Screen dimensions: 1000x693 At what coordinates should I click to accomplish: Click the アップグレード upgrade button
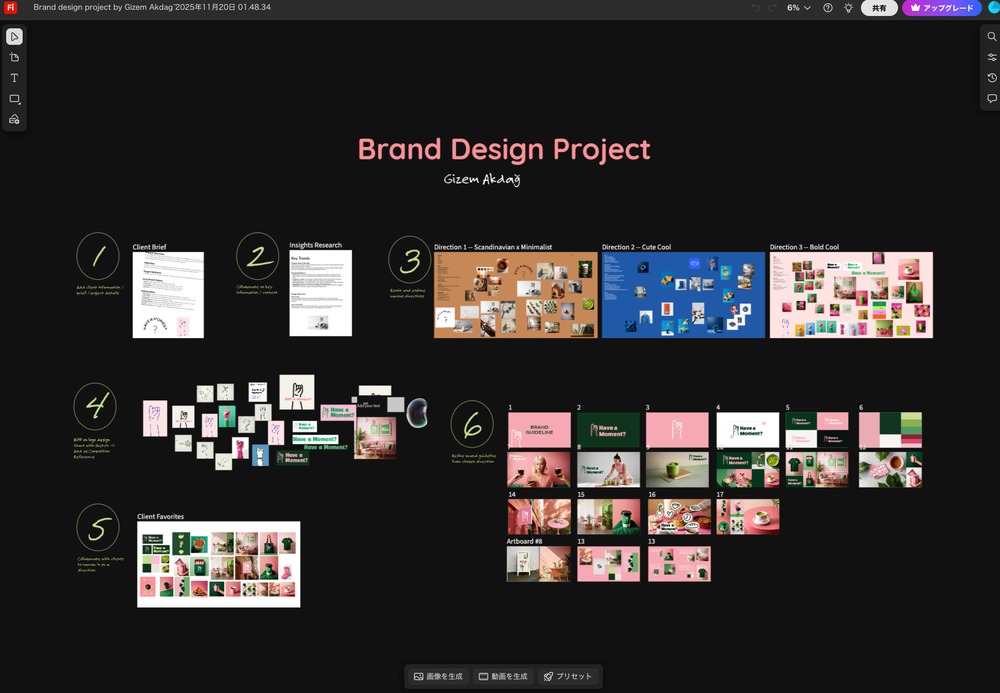pos(941,8)
